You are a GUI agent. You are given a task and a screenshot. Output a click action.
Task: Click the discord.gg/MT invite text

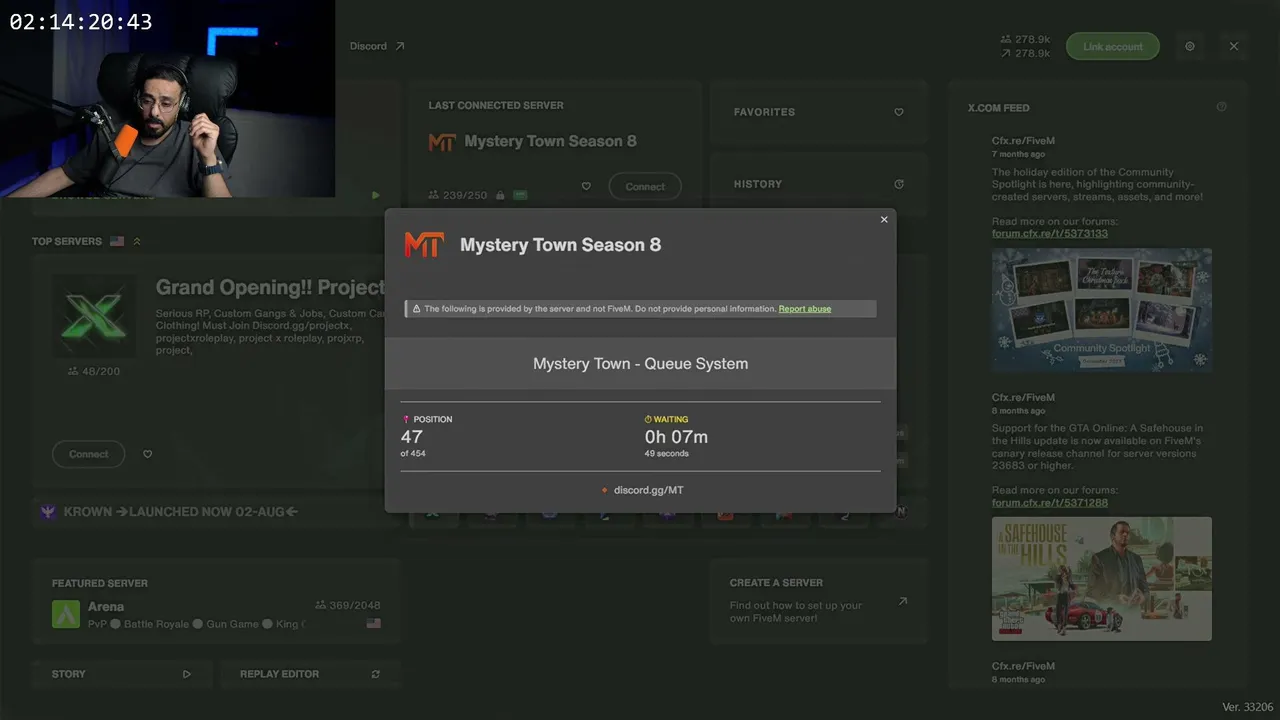[649, 490]
